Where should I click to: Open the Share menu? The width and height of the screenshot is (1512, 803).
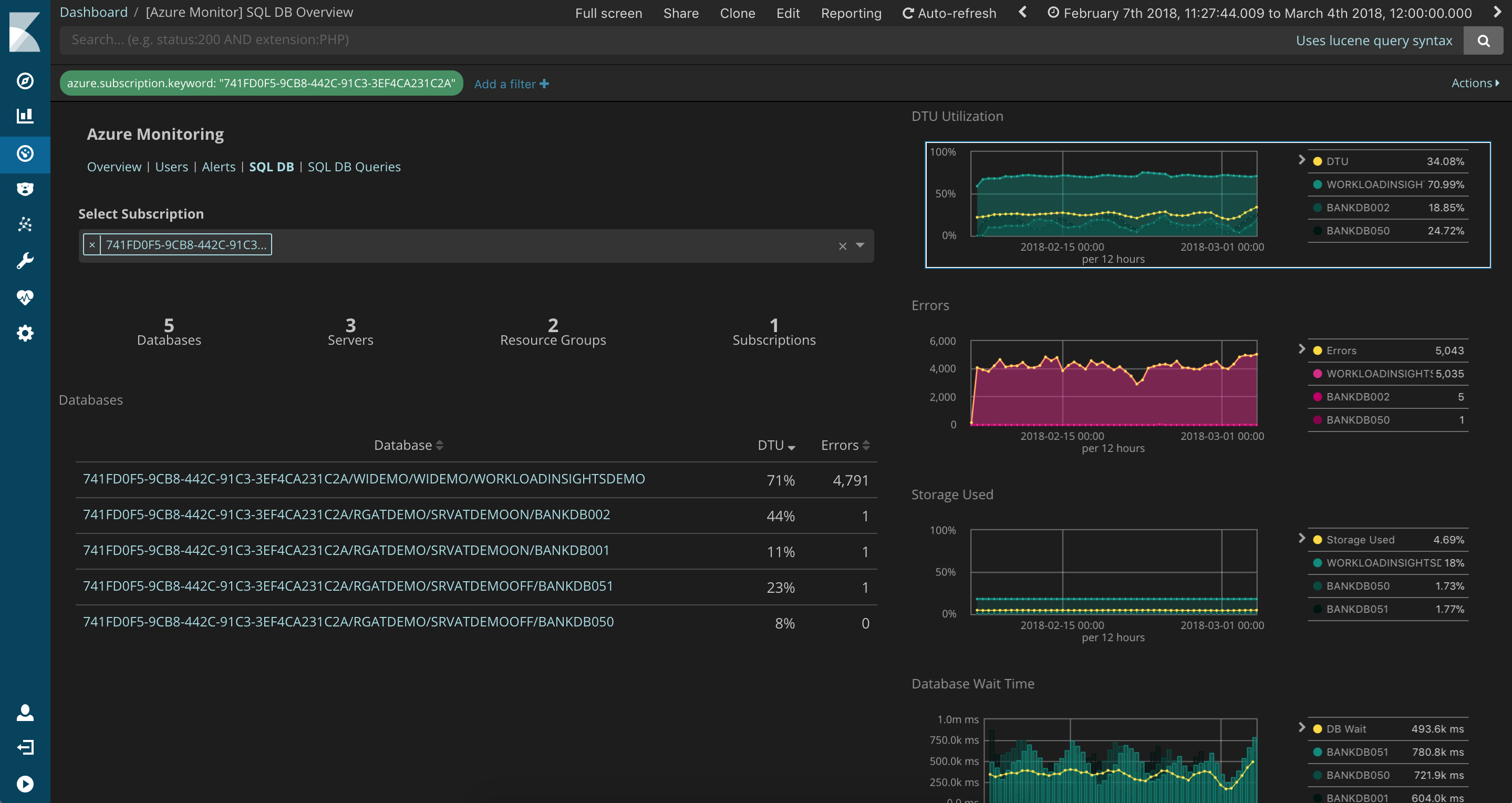[681, 13]
